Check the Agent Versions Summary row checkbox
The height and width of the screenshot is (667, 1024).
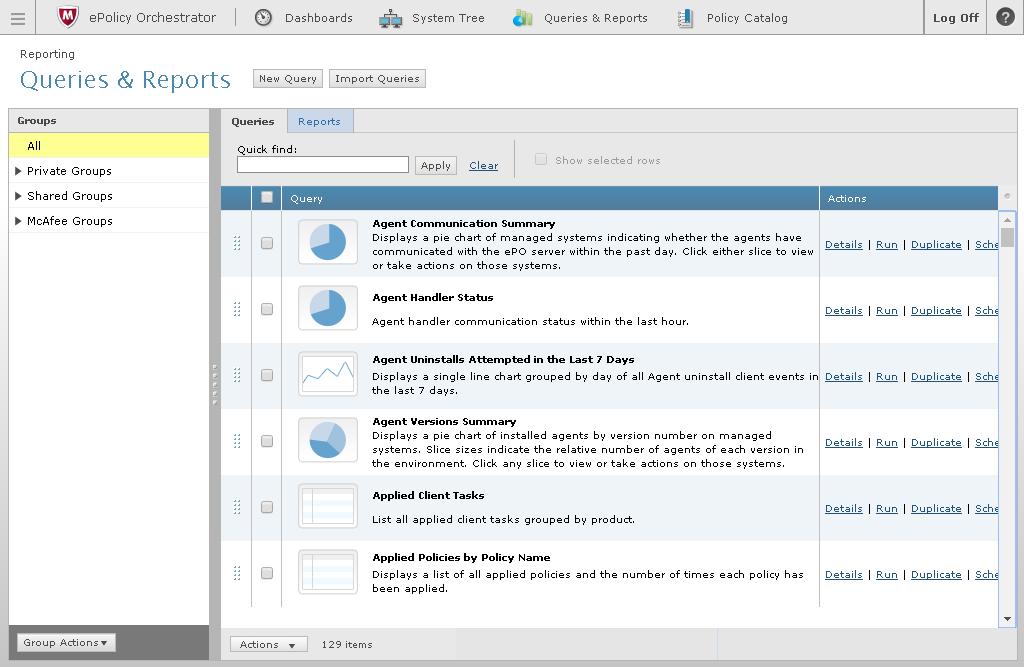pos(266,441)
